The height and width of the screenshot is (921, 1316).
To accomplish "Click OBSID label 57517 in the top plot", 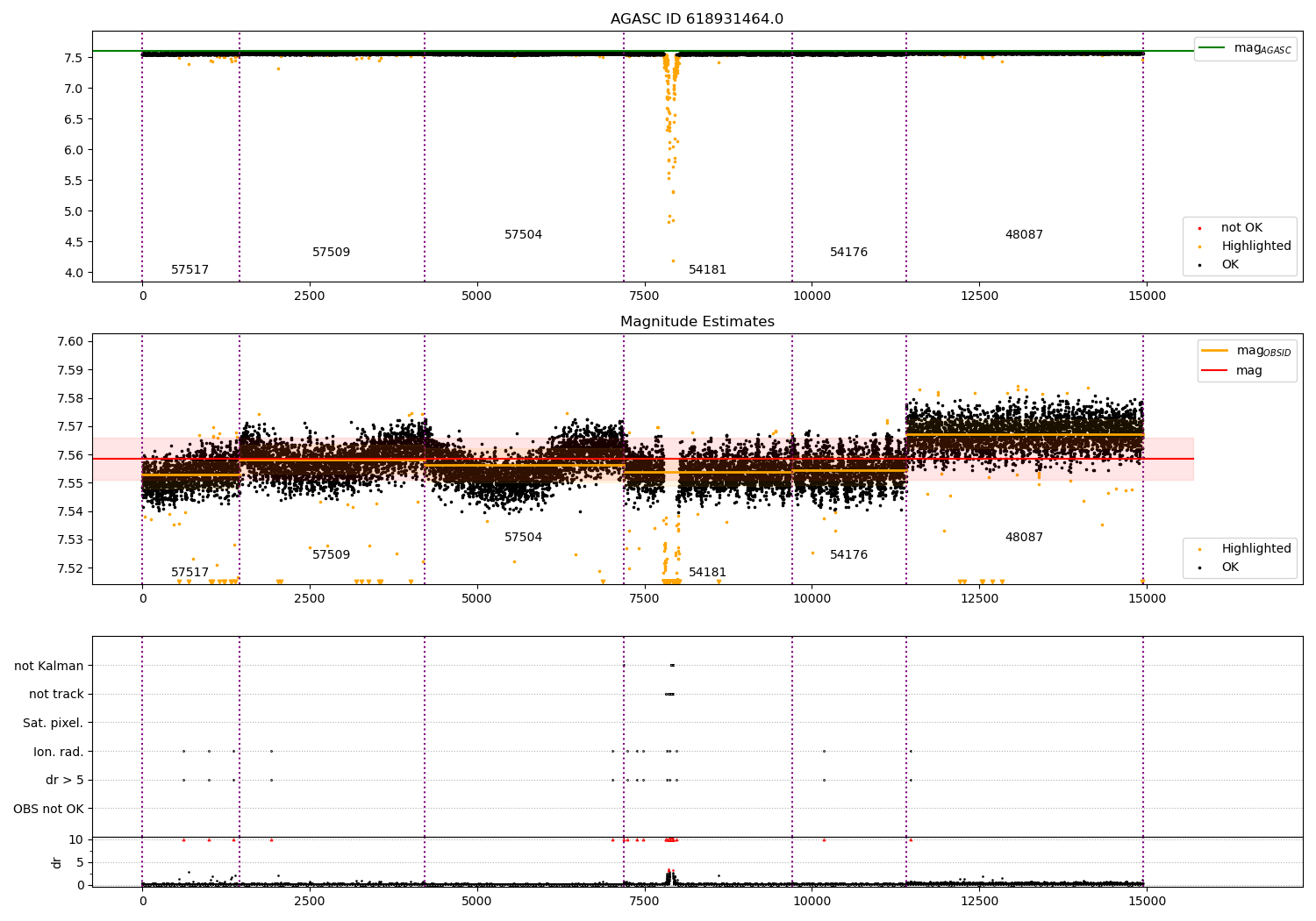I will click(190, 270).
